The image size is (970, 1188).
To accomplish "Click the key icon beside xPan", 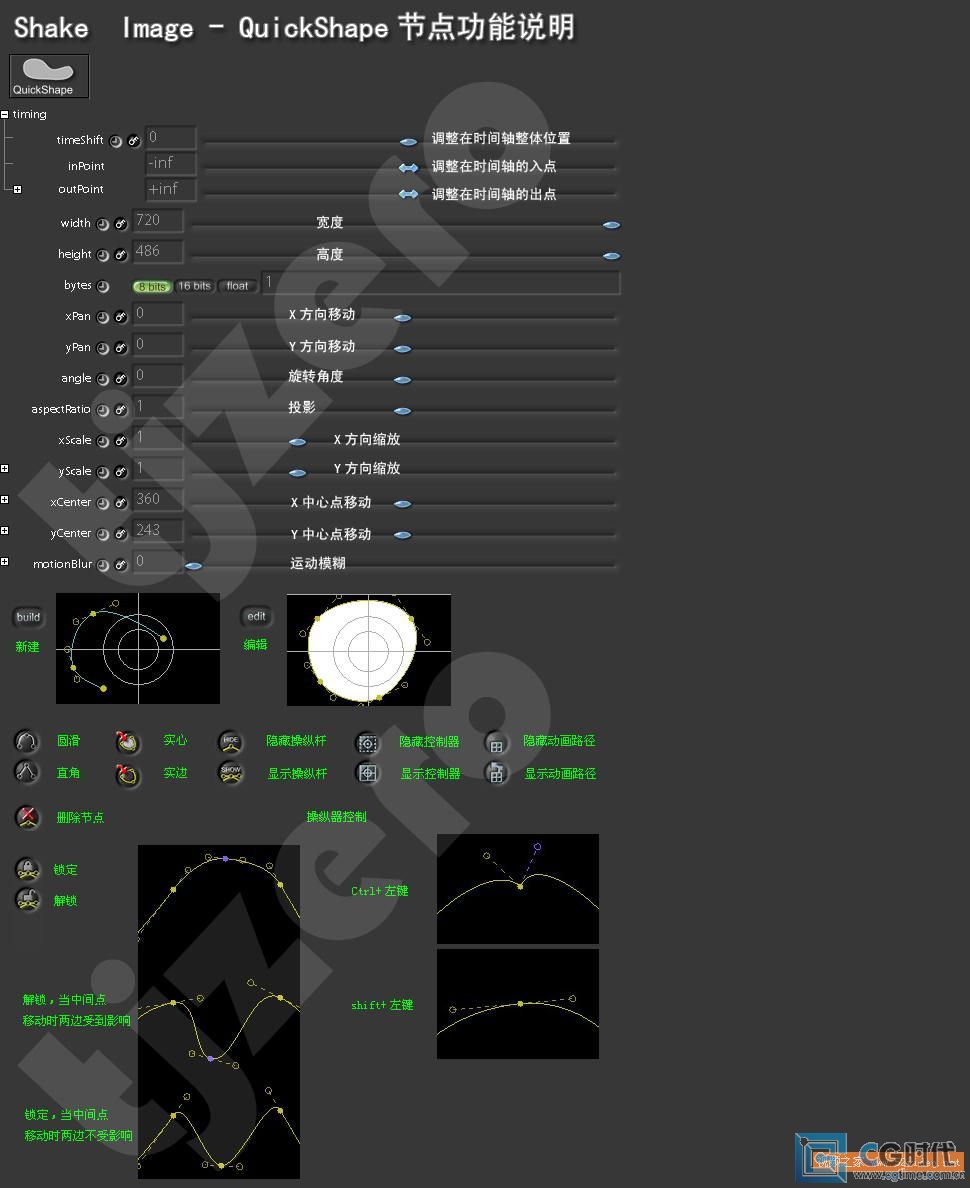I will [121, 317].
